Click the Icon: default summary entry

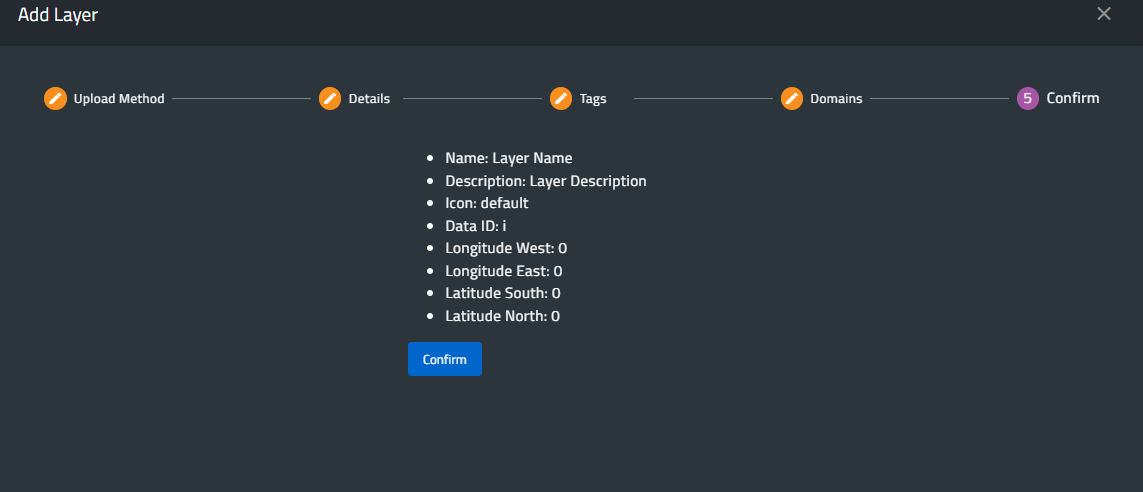pos(486,203)
